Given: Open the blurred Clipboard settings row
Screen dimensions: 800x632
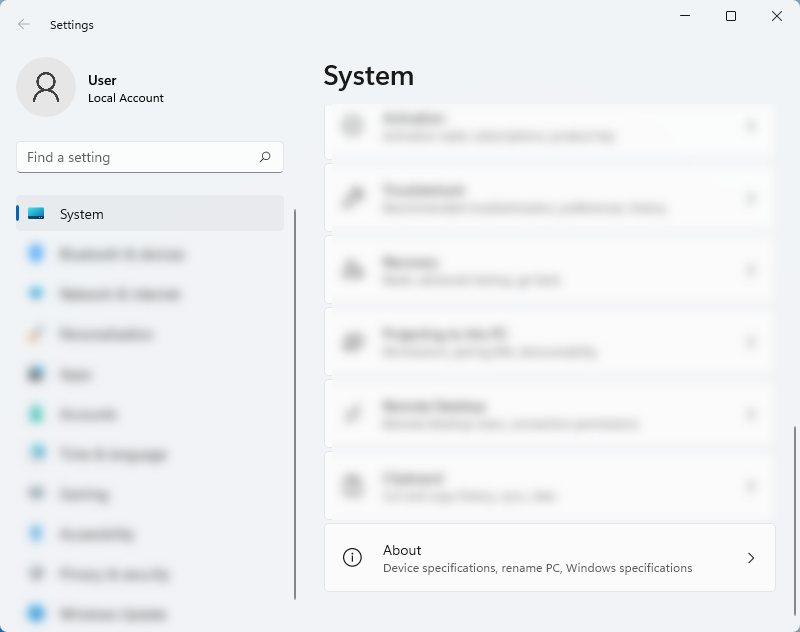Looking at the screenshot, I should (x=549, y=486).
